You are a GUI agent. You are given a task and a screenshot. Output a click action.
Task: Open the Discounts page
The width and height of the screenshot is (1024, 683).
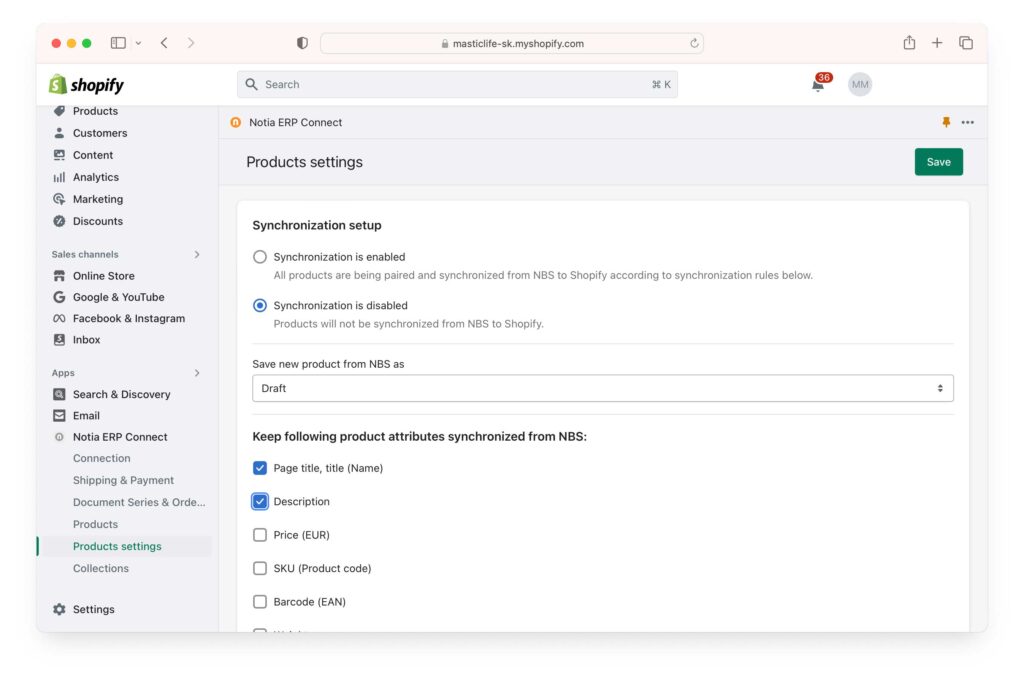coord(98,221)
